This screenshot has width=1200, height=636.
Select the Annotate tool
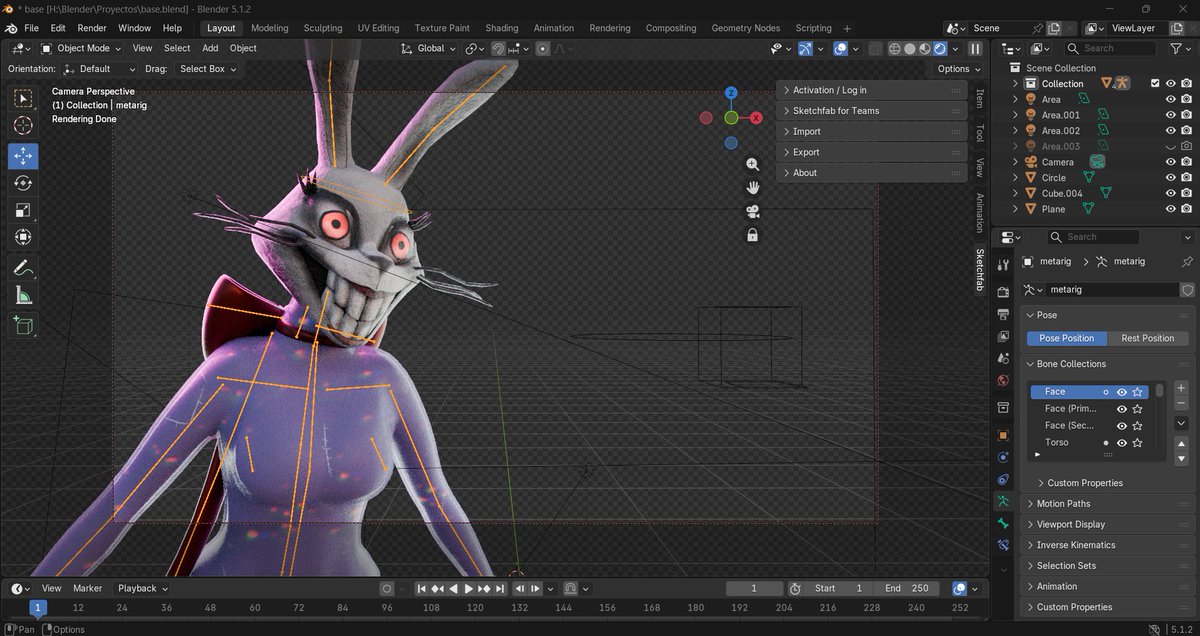tap(23, 268)
